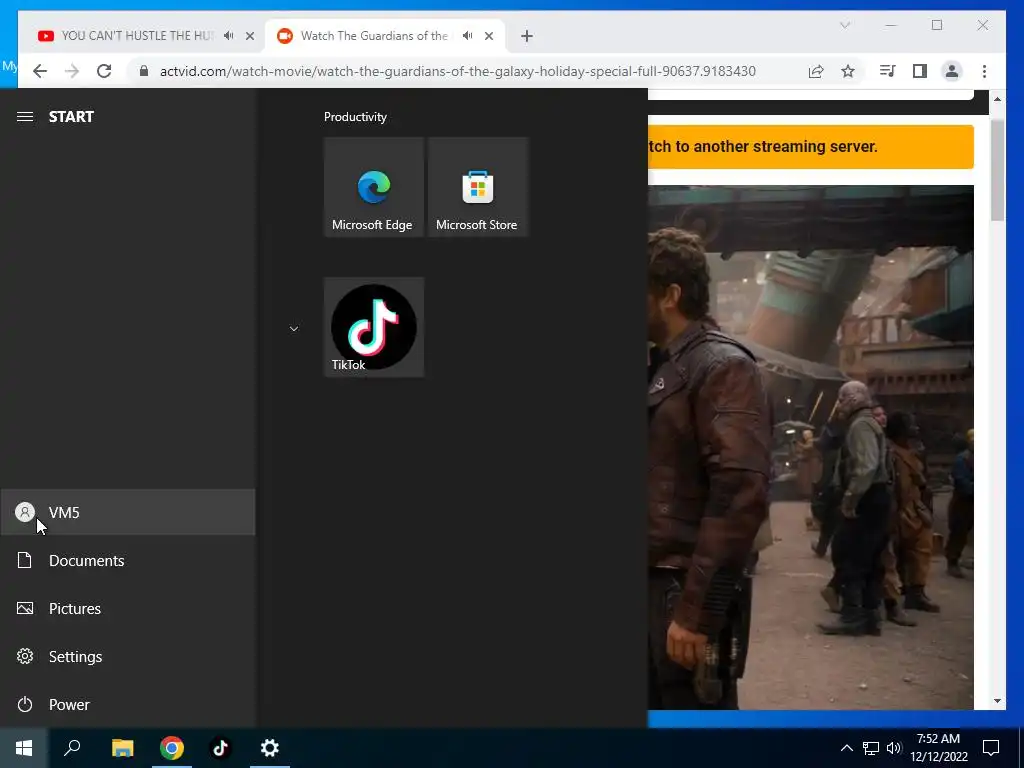Click page scrollbar up arrow
Image resolution: width=1024 pixels, height=768 pixels.
[x=997, y=99]
